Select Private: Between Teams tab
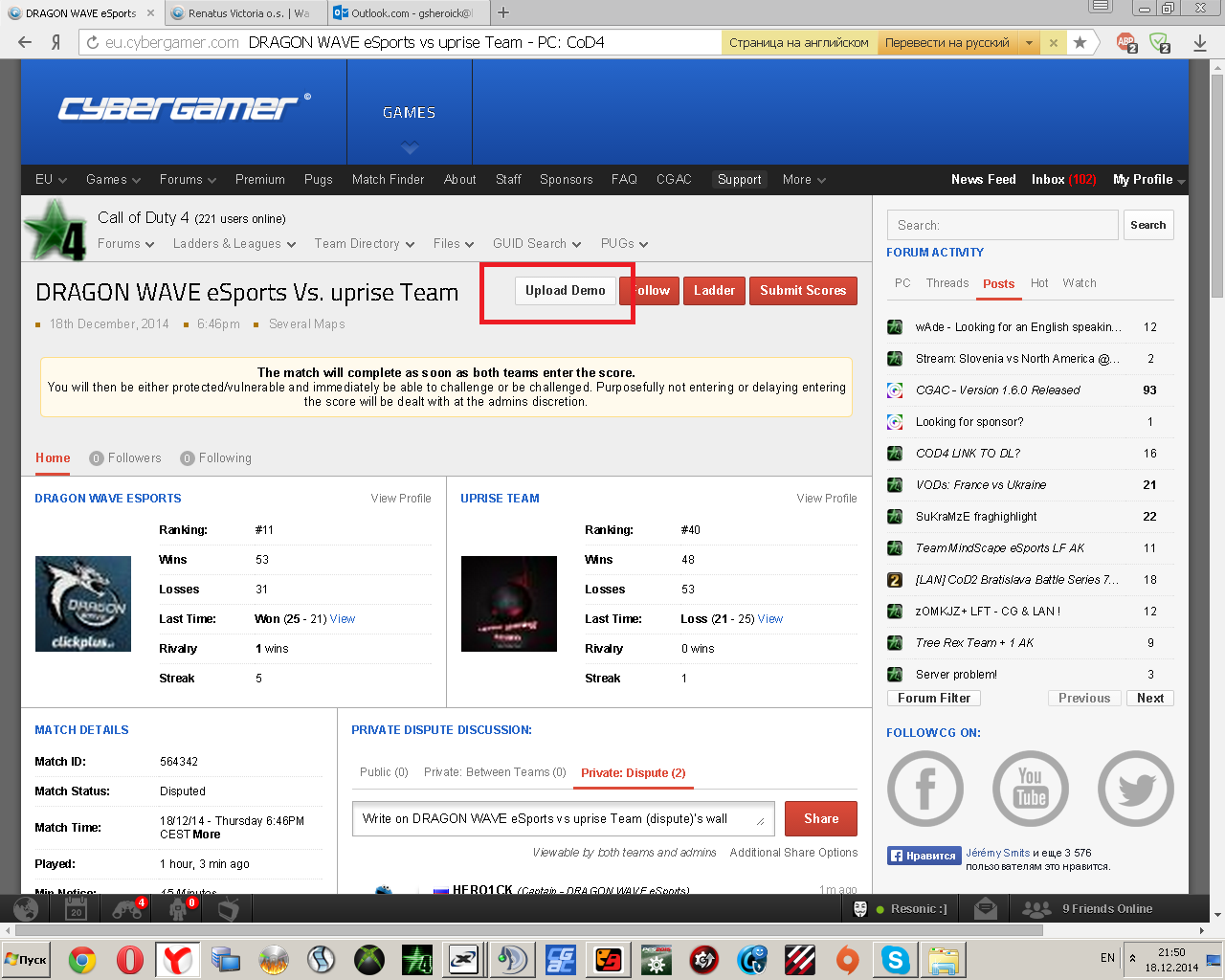 click(495, 772)
